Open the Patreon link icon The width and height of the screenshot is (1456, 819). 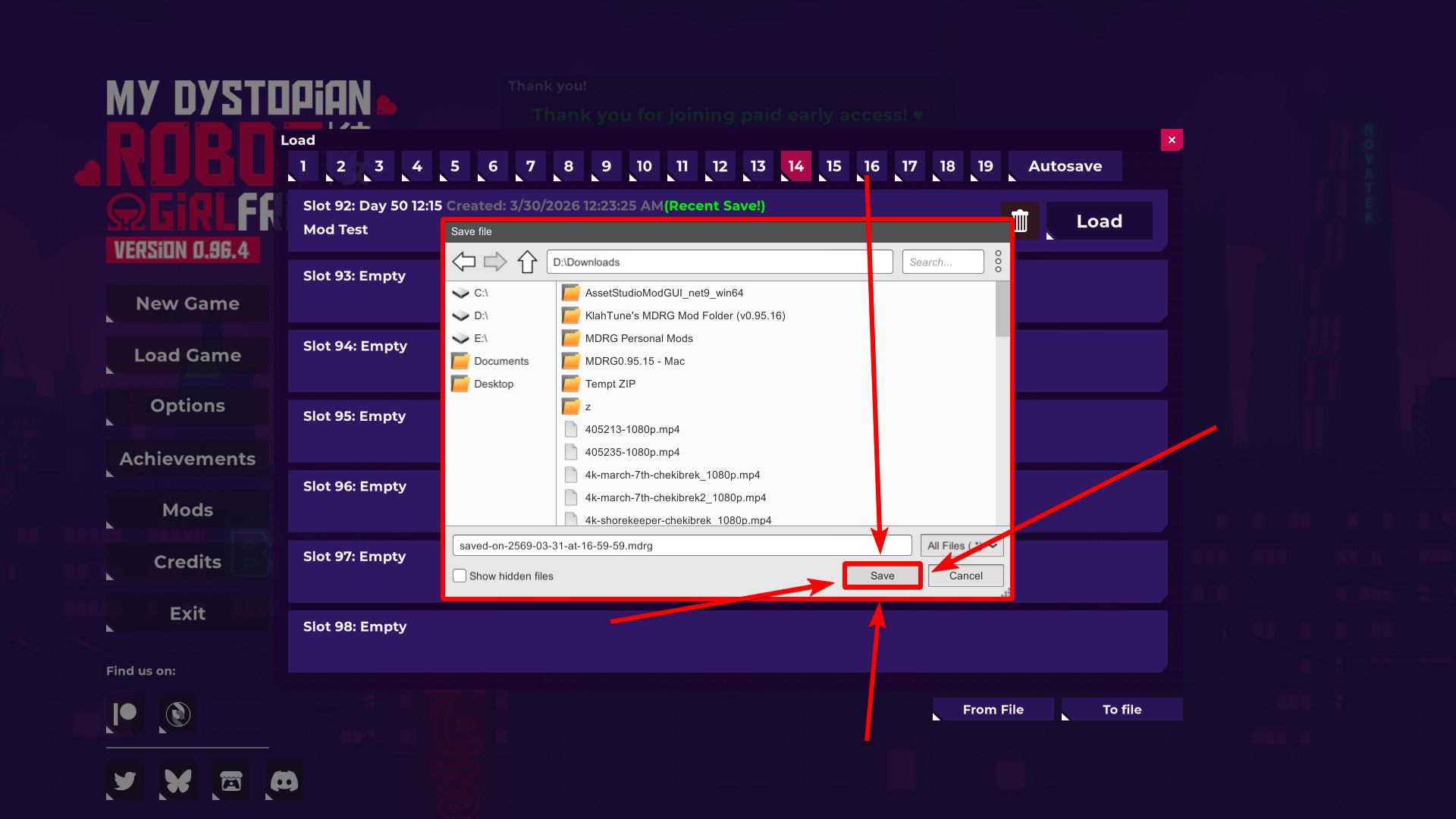point(125,714)
